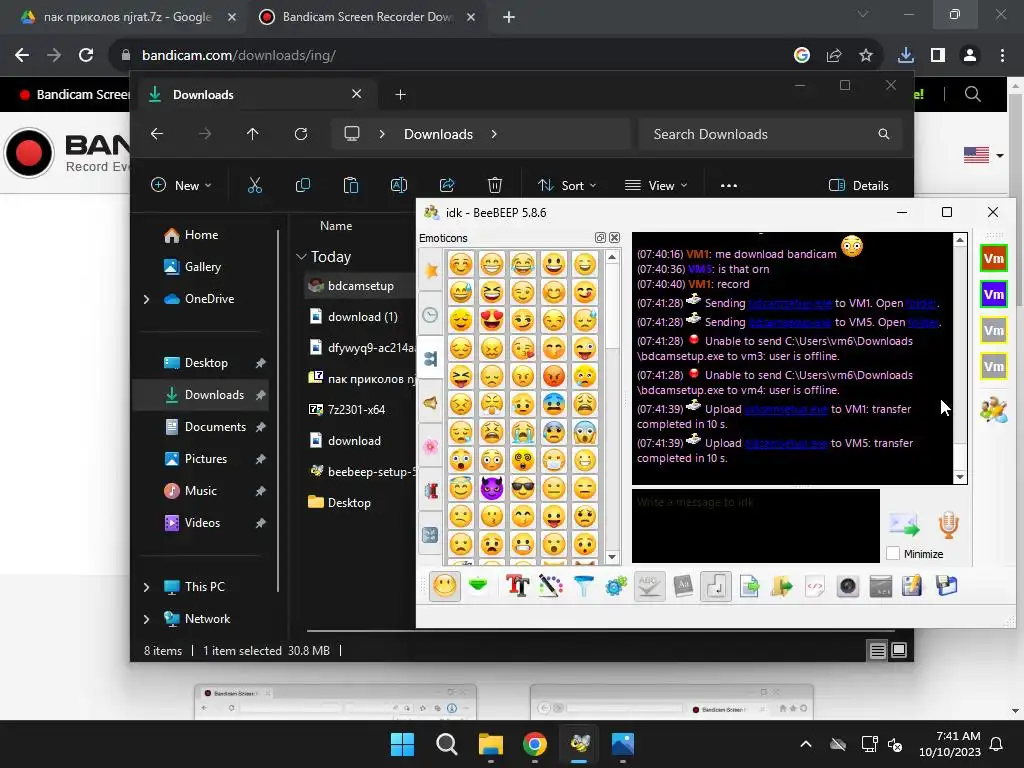Viewport: 1024px width, 768px height.
Task: Float the Emoticons panel with the undock button
Action: [x=600, y=238]
